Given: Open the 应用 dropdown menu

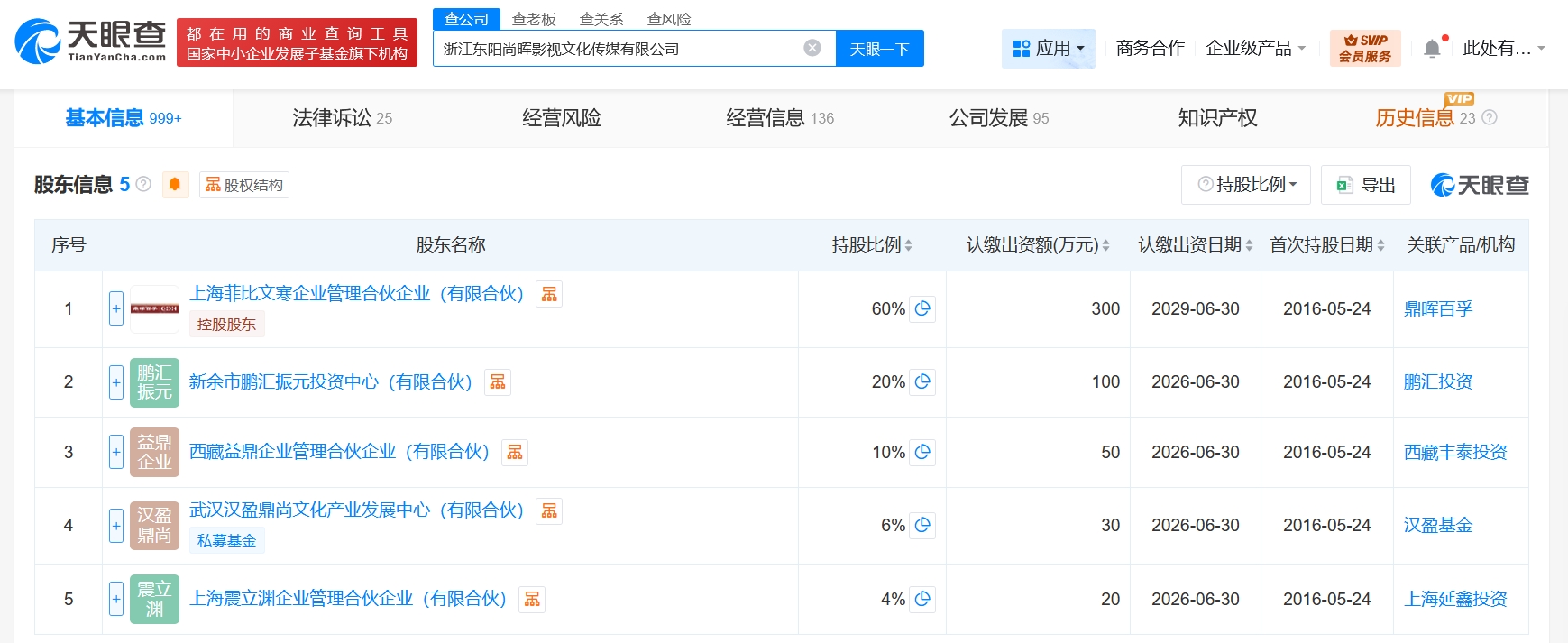Looking at the screenshot, I should click(1049, 49).
